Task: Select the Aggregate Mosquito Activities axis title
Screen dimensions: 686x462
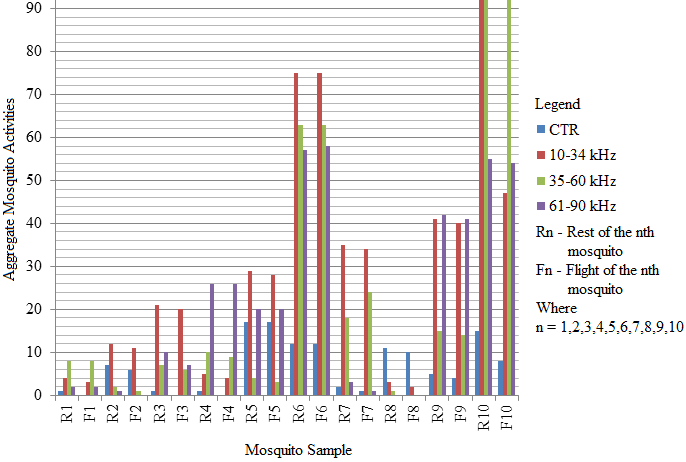Action: 10,198
